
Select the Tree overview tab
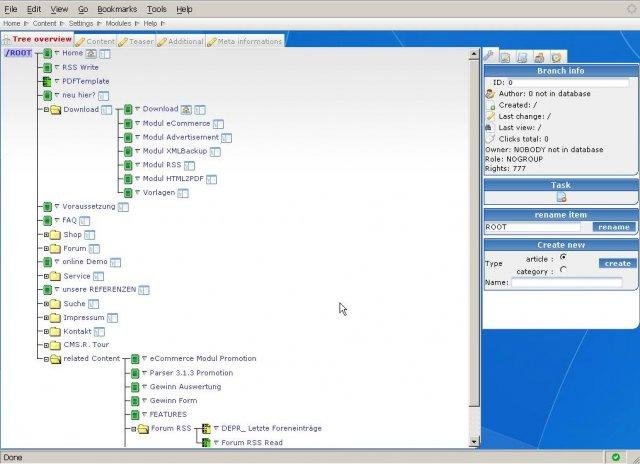click(38, 39)
